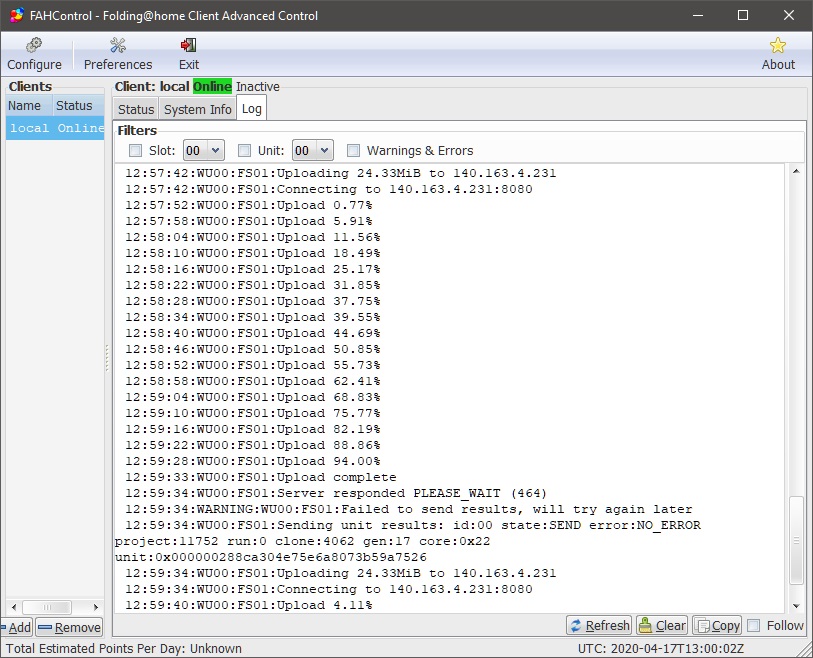This screenshot has height=658, width=813.
Task: Toggle the Unit filter checkbox
Action: pyautogui.click(x=244, y=150)
